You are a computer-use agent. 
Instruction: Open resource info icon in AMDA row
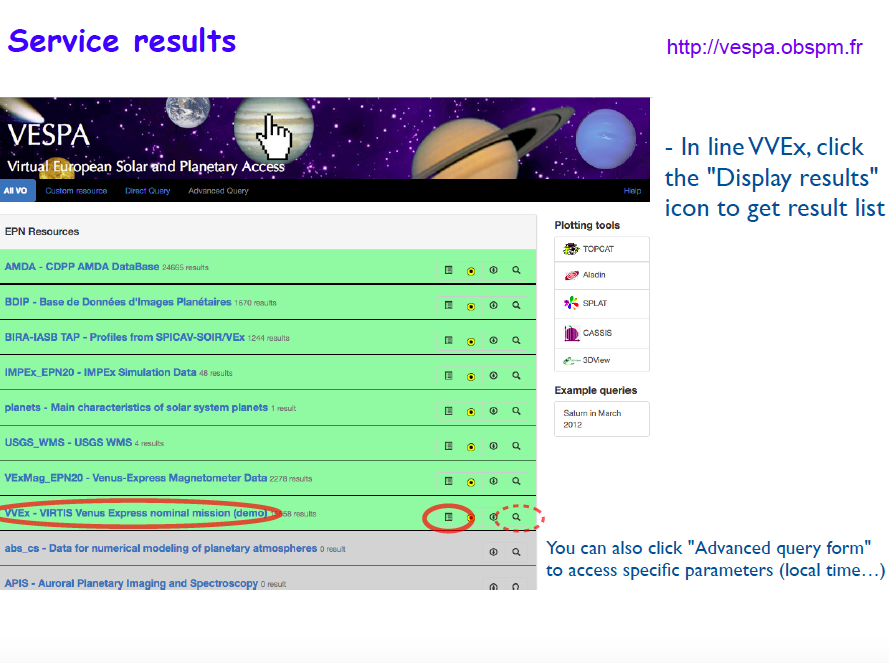(494, 271)
